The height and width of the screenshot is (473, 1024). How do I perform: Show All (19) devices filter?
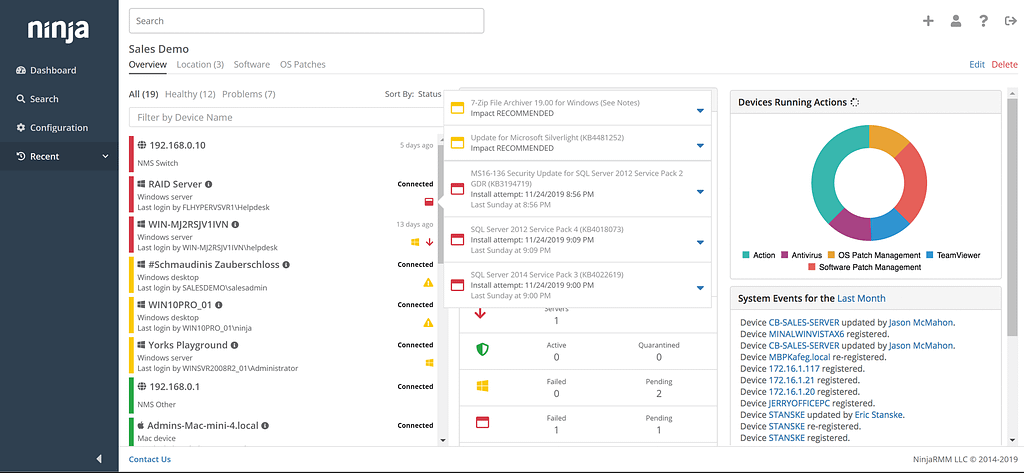coord(144,94)
